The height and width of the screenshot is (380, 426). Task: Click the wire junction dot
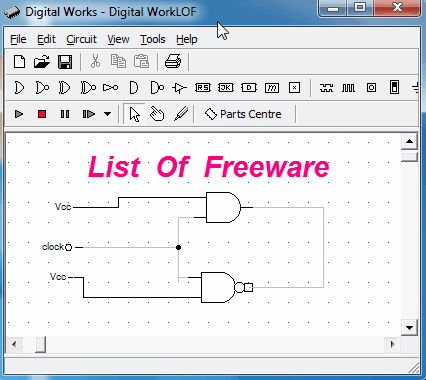[x=178, y=247]
